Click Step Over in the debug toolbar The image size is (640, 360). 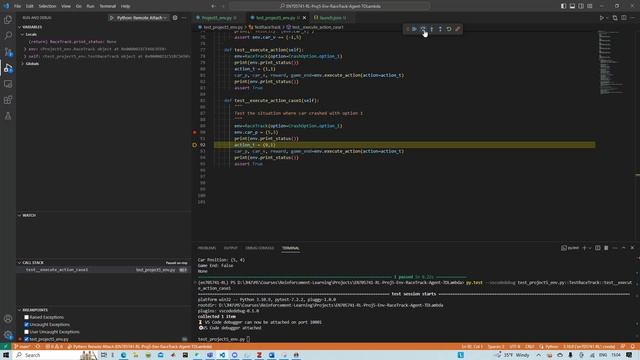click(423, 29)
